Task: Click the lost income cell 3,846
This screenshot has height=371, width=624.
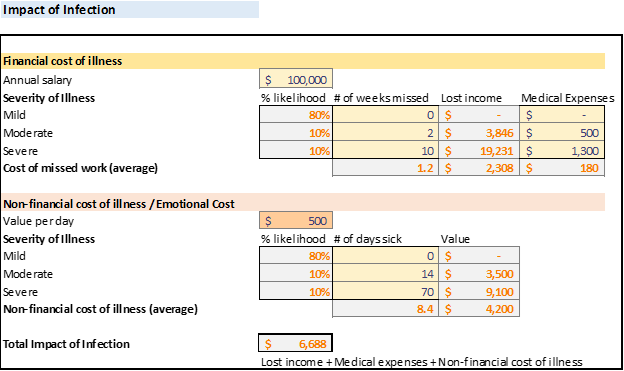Action: [x=479, y=133]
